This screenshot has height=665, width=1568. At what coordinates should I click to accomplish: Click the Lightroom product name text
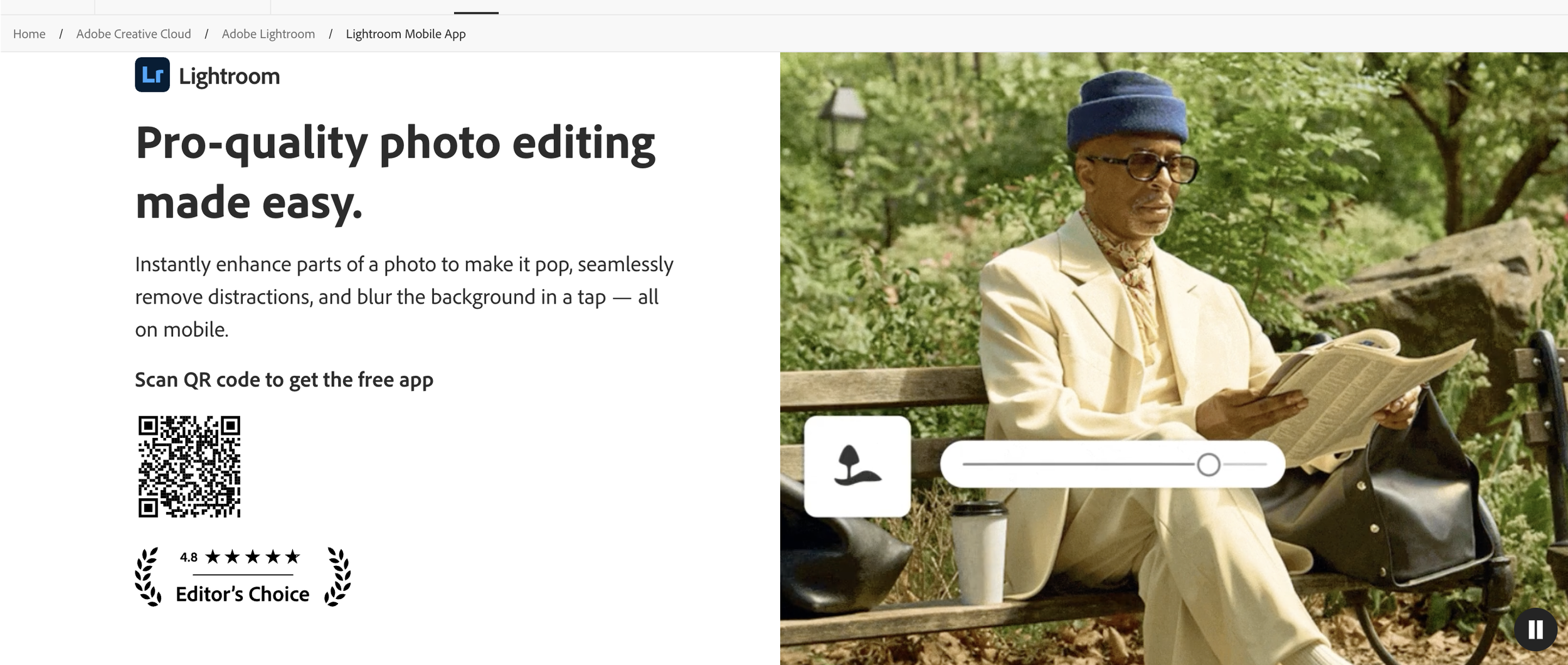(230, 77)
